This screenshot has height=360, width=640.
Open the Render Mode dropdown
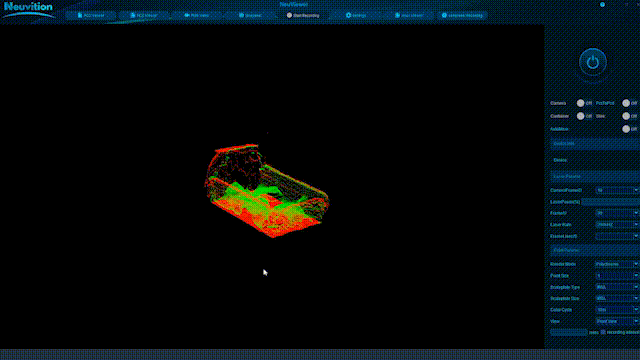617,264
